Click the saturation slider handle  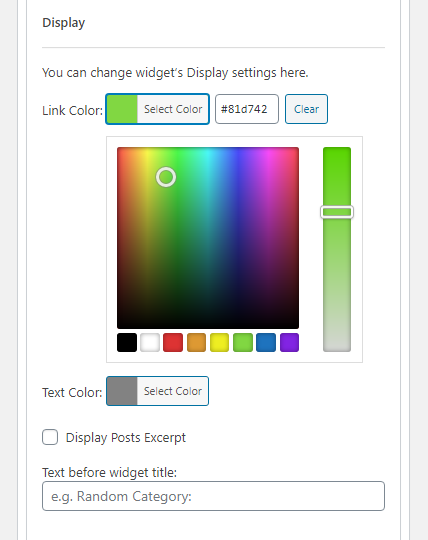coord(337,212)
